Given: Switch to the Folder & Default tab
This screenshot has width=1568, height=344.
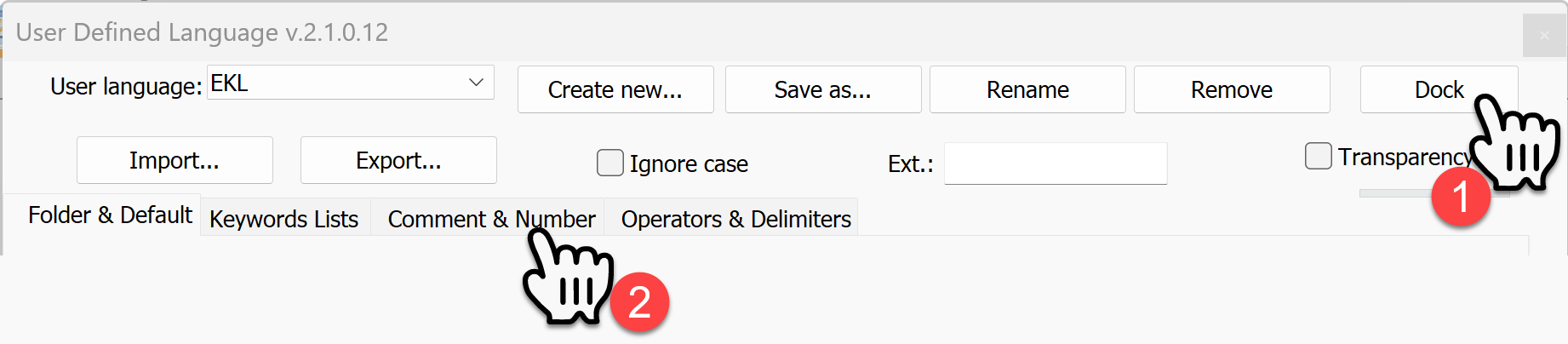Looking at the screenshot, I should (x=110, y=215).
